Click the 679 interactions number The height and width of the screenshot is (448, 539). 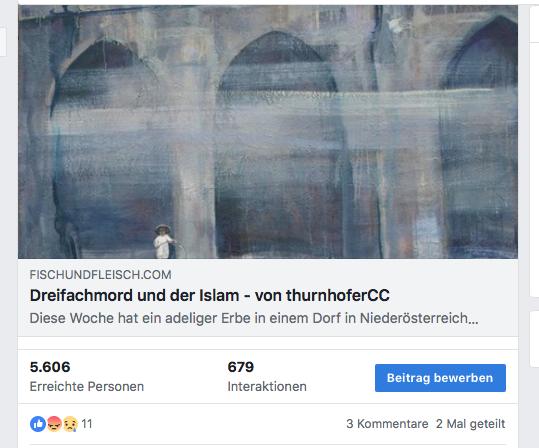pos(241,367)
